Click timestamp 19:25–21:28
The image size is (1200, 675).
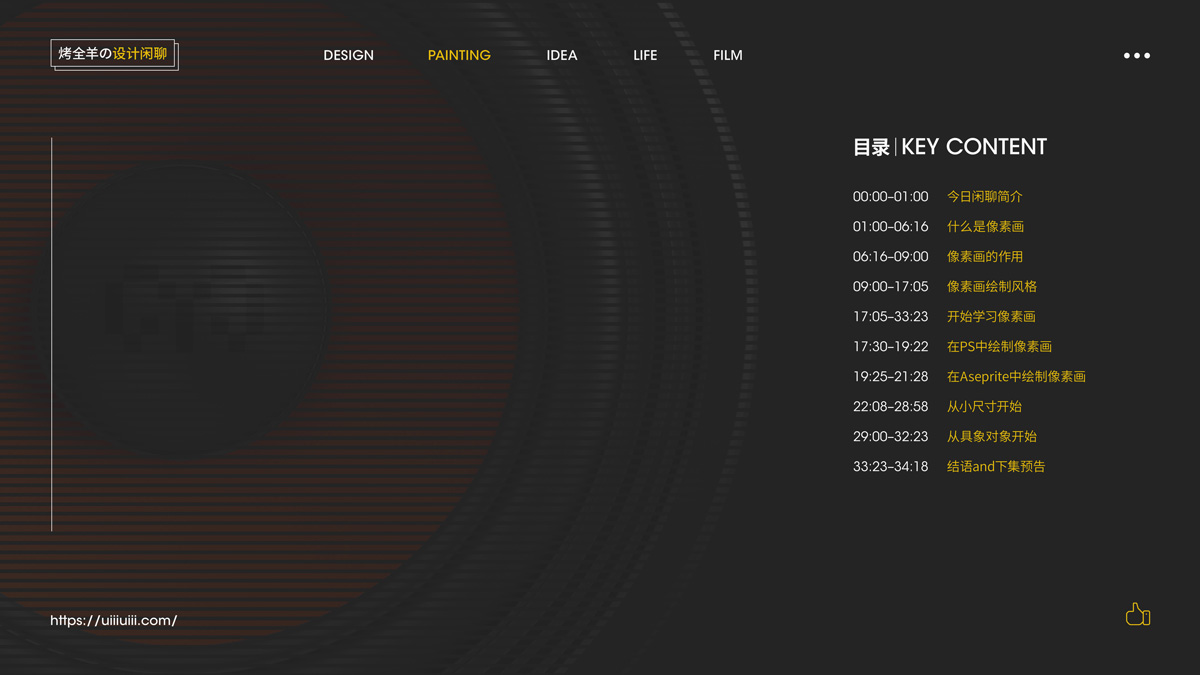click(x=890, y=376)
